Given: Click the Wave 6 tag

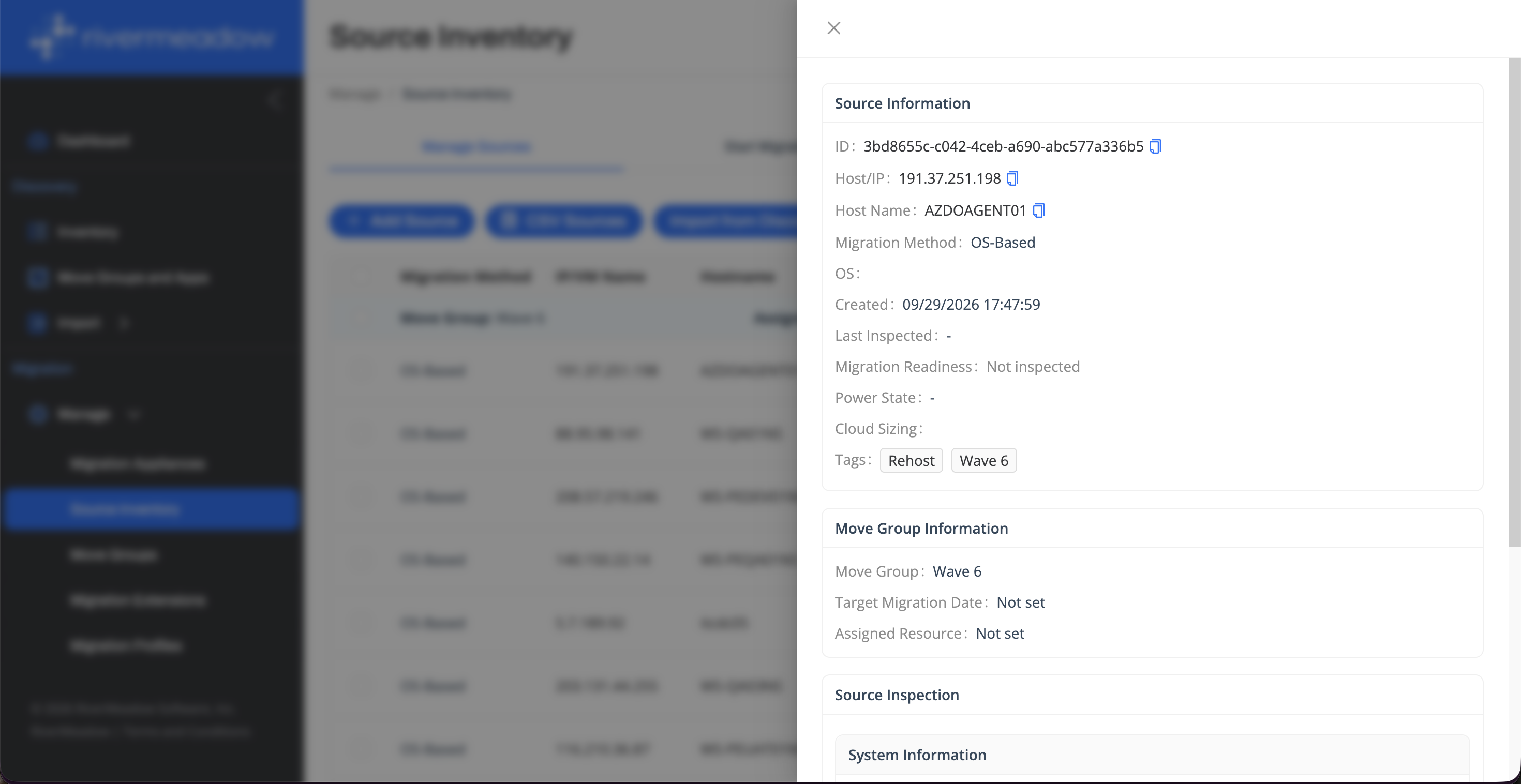Looking at the screenshot, I should [x=983, y=460].
